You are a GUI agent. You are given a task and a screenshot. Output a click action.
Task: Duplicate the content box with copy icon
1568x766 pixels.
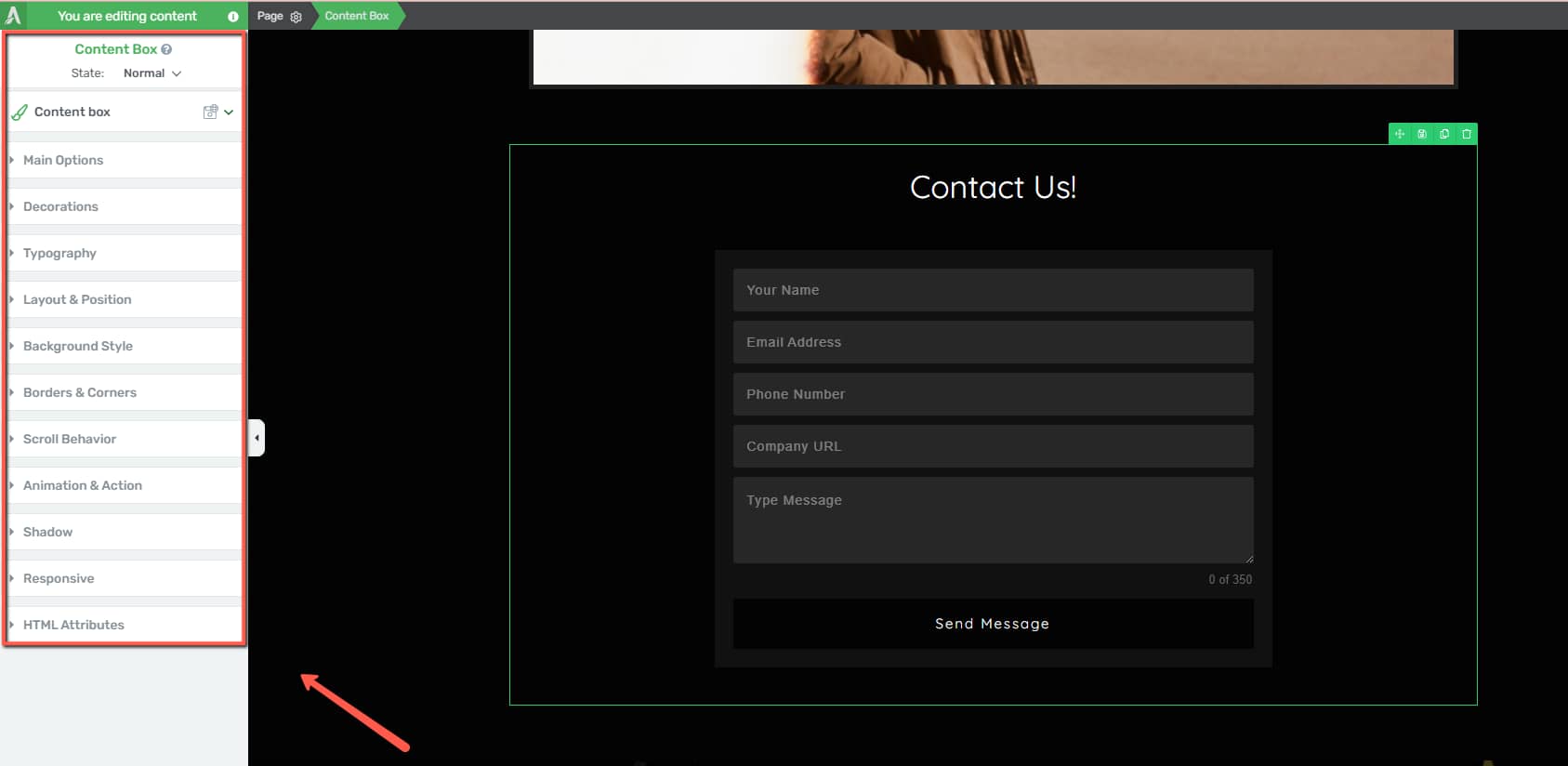tap(1444, 134)
